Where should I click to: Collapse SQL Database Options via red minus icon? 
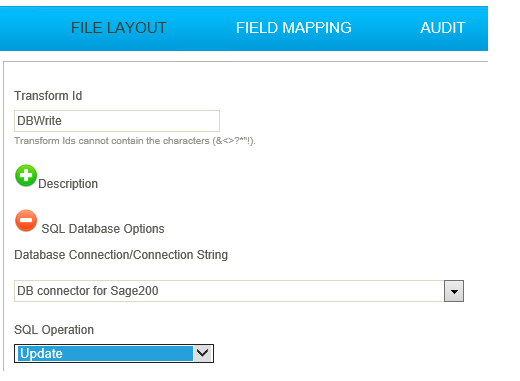[x=26, y=220]
